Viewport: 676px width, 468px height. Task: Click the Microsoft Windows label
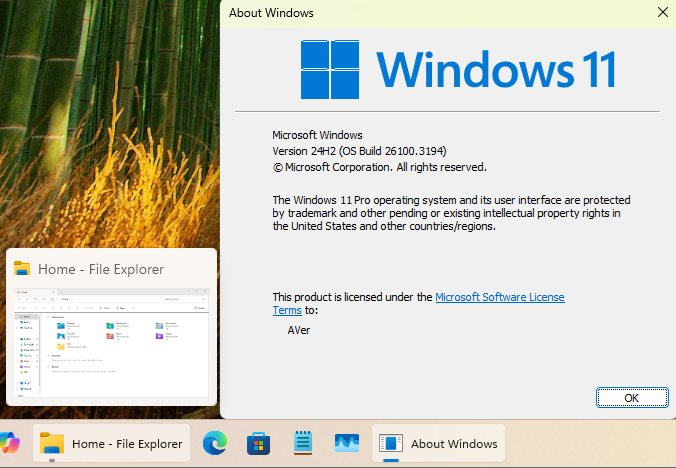[x=317, y=135]
